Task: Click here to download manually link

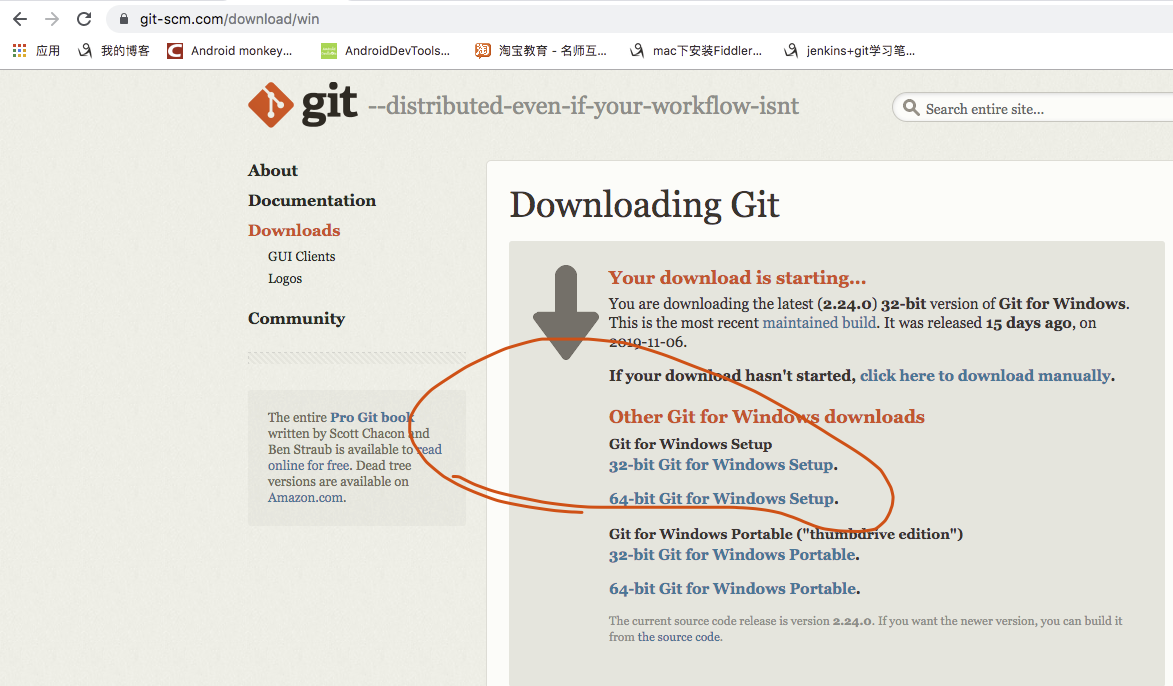Action: (x=984, y=376)
